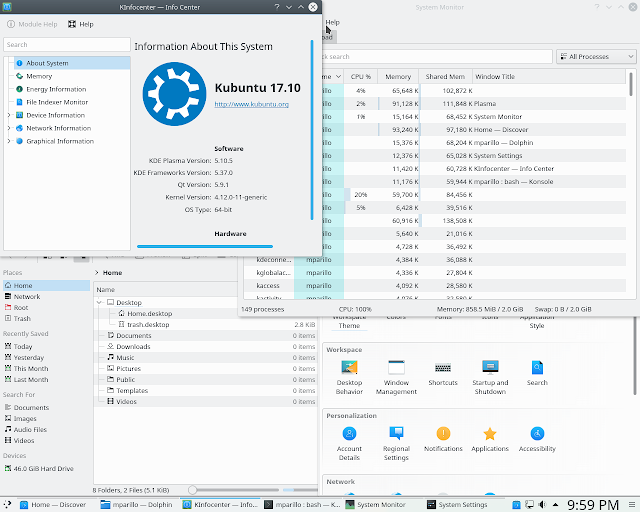Open Startup and Shutdown settings

tap(490, 376)
